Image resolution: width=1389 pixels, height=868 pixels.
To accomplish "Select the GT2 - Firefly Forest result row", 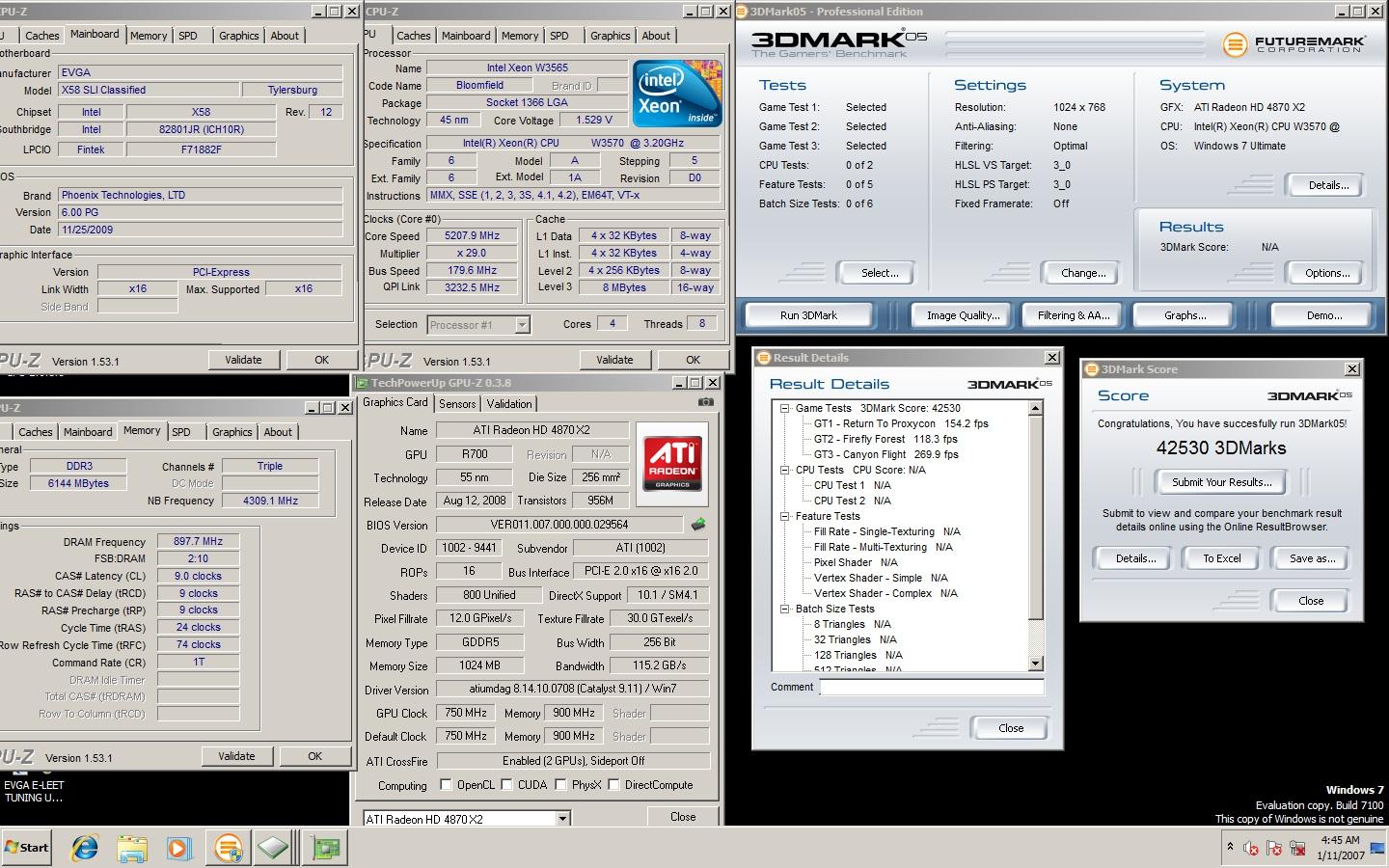I will tap(885, 439).
